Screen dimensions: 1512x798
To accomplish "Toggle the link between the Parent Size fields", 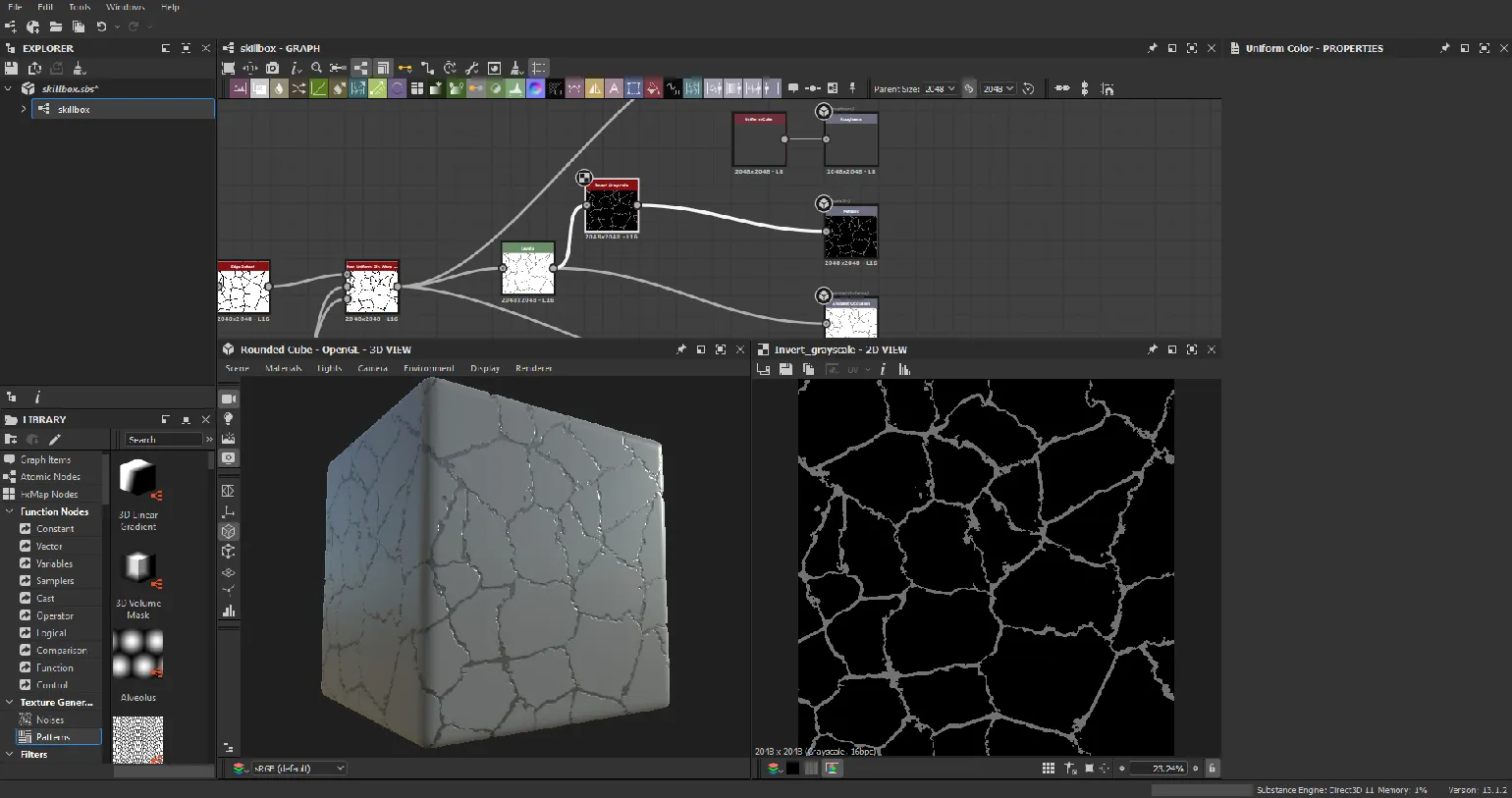I will pos(969,88).
